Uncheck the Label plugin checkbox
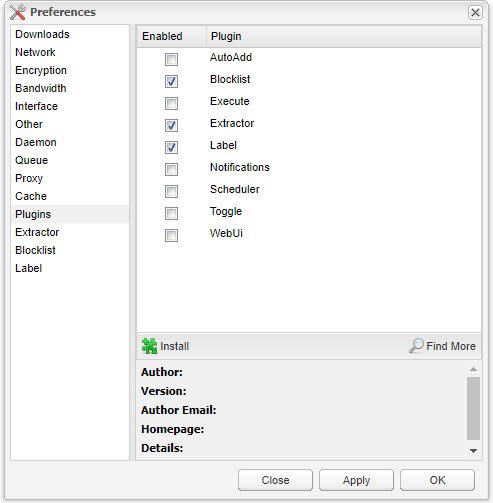 pos(171,147)
